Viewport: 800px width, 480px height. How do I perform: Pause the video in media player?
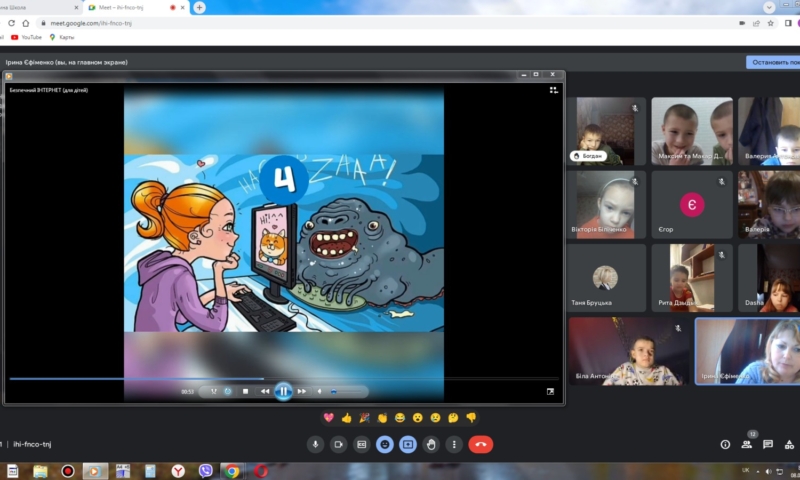point(283,391)
